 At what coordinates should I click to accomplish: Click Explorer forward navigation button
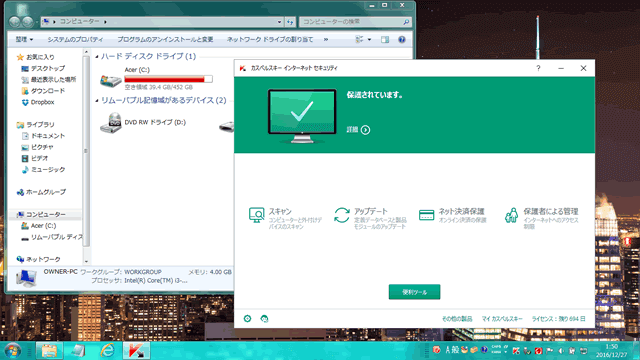coord(28,22)
